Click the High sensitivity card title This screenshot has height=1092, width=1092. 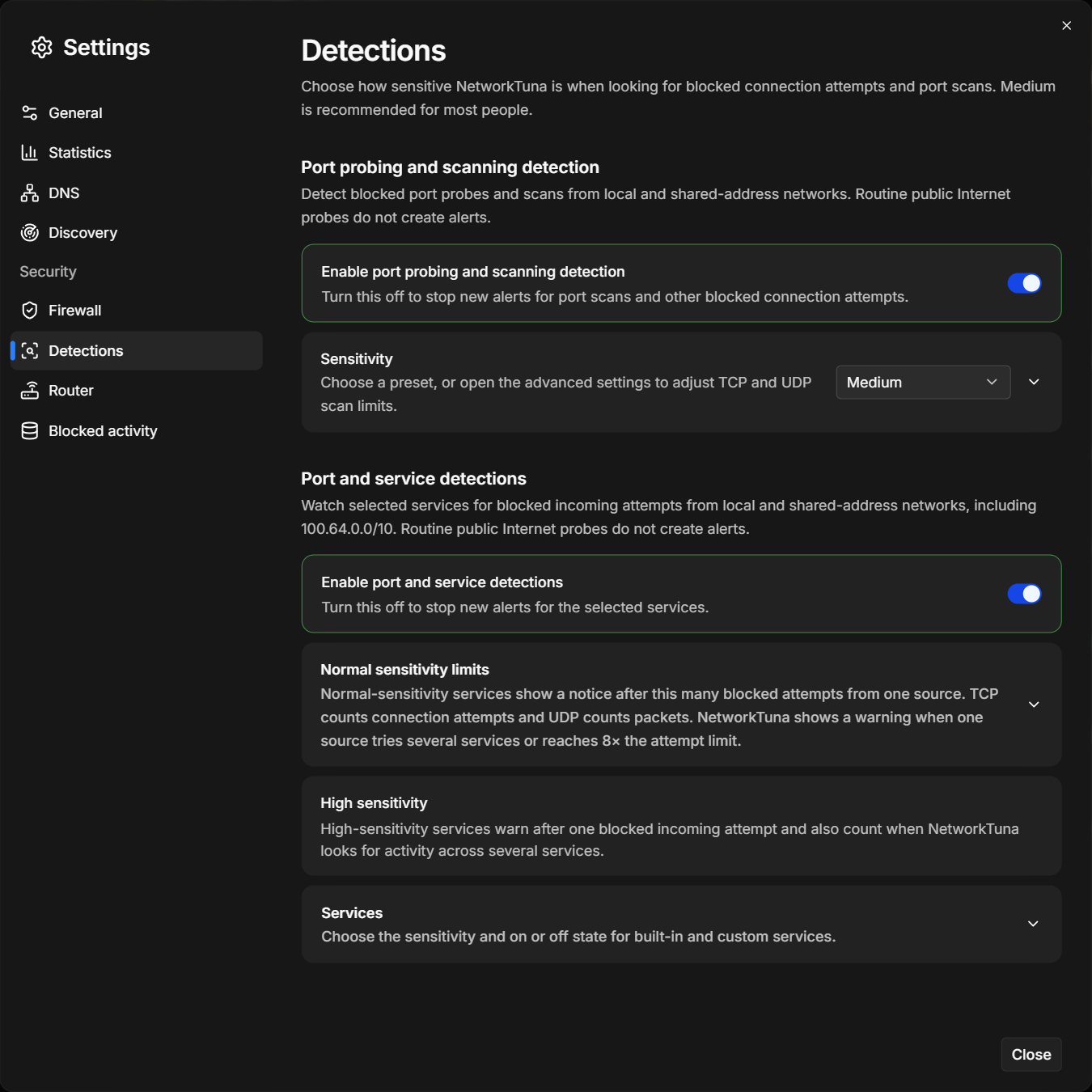374,803
